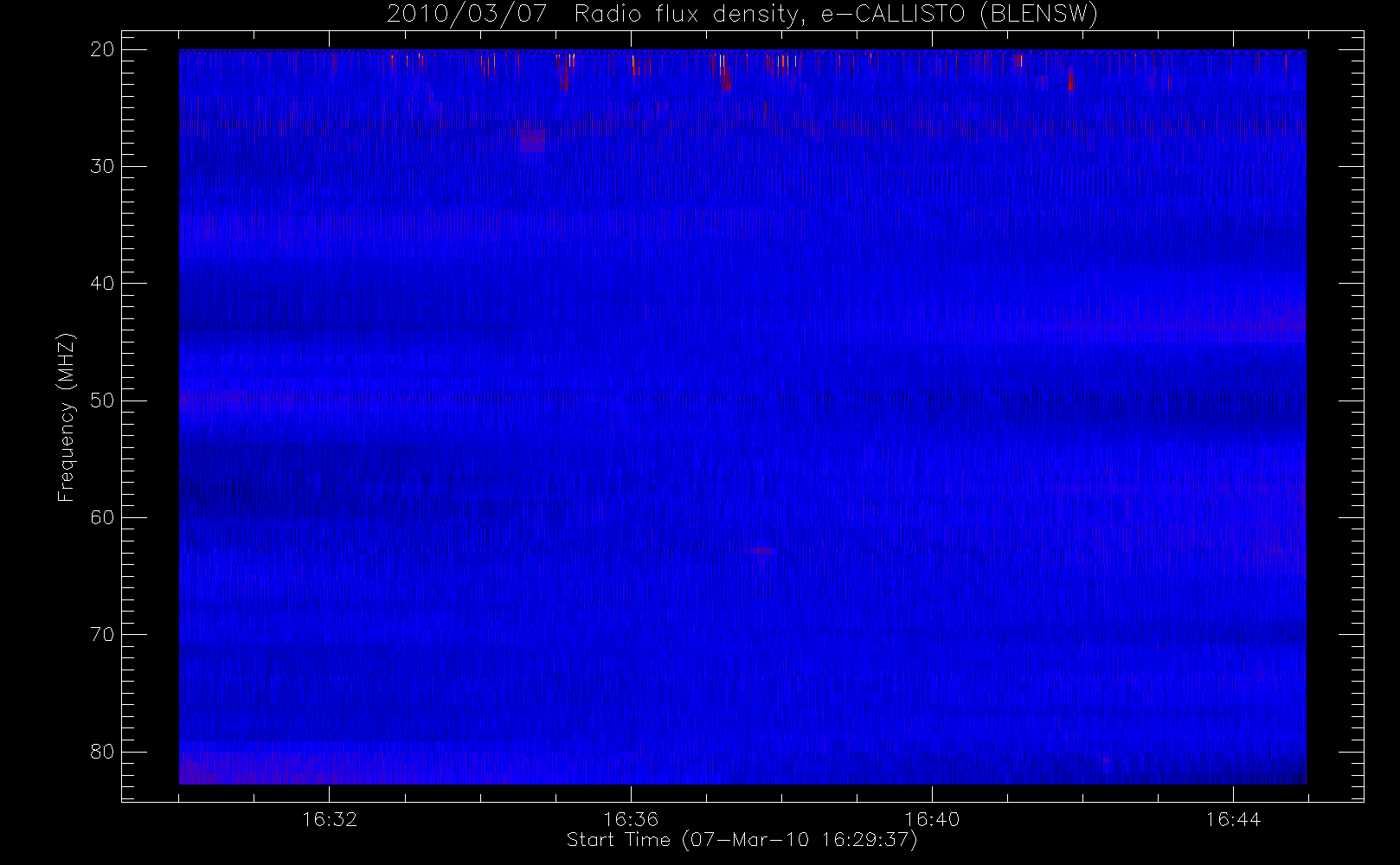Click the frequency tick label 20

(x=103, y=50)
